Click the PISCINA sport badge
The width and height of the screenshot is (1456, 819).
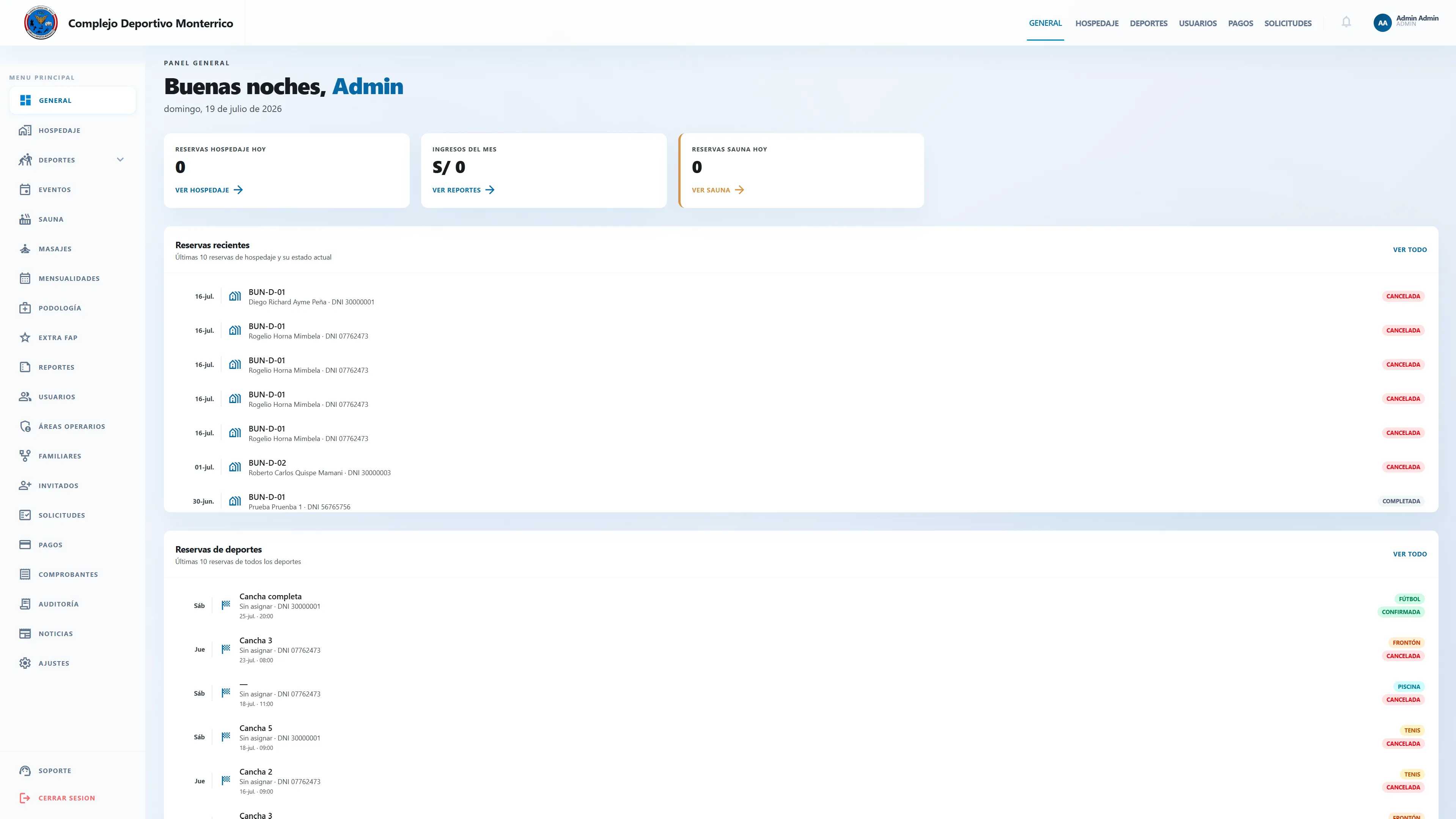tap(1409, 687)
